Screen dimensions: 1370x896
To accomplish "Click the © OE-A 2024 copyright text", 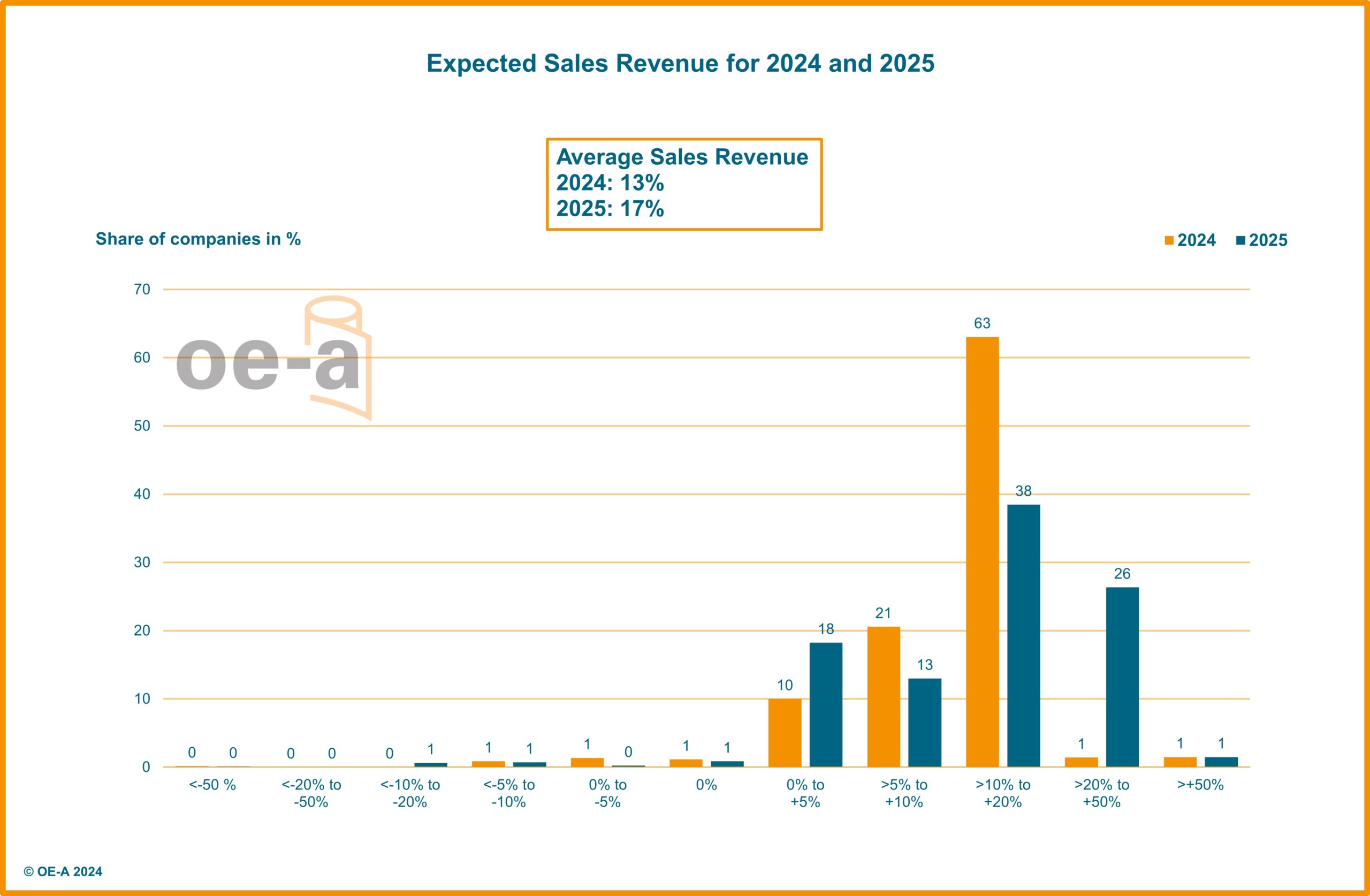I will 63,871.
